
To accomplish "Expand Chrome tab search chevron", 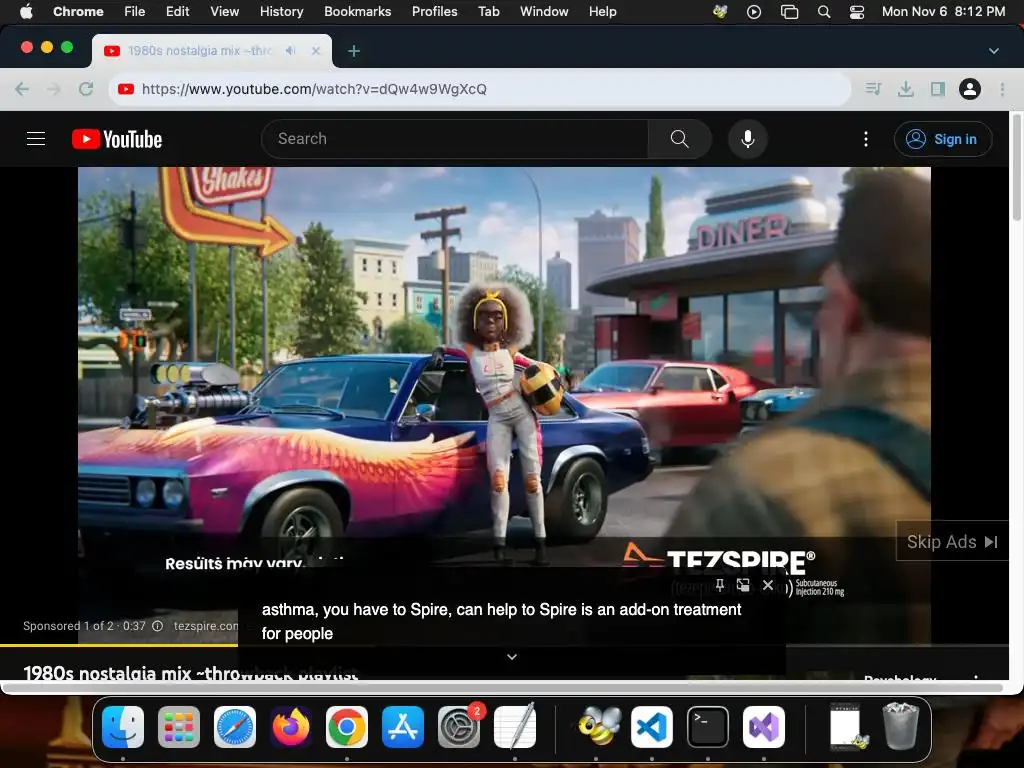I will (x=993, y=51).
